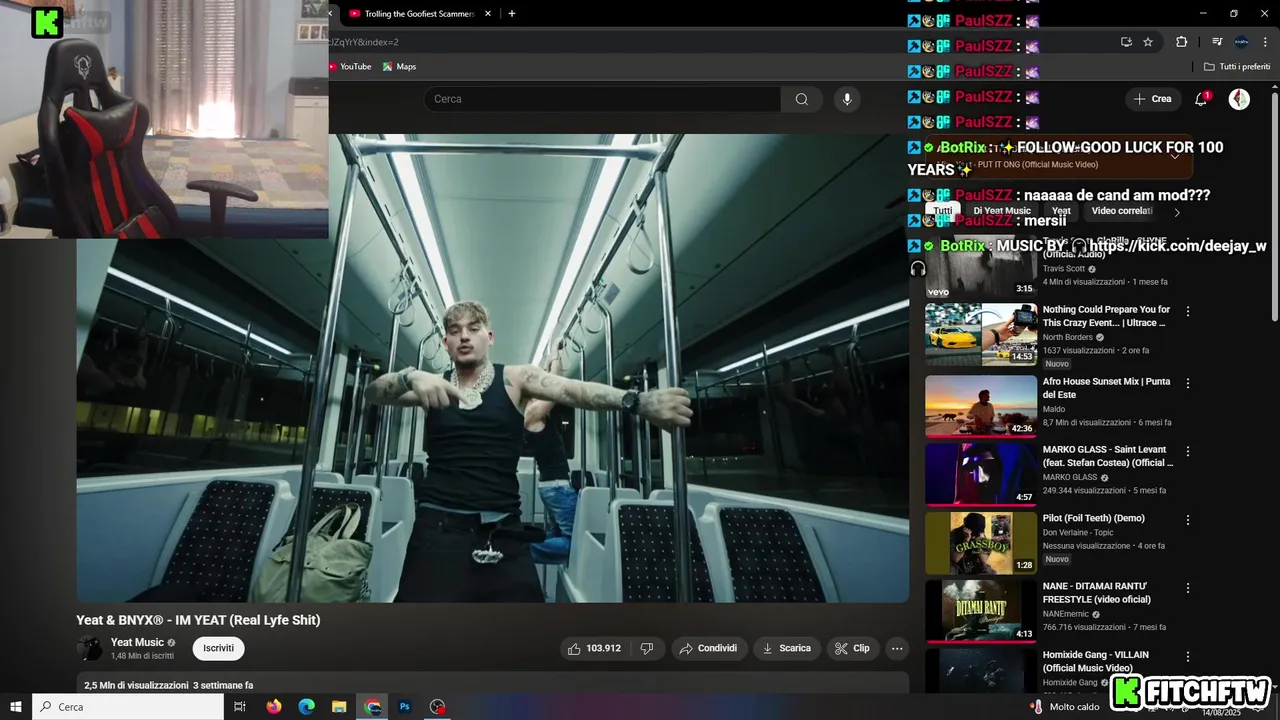Launch Firefox from the taskbar

click(274, 707)
